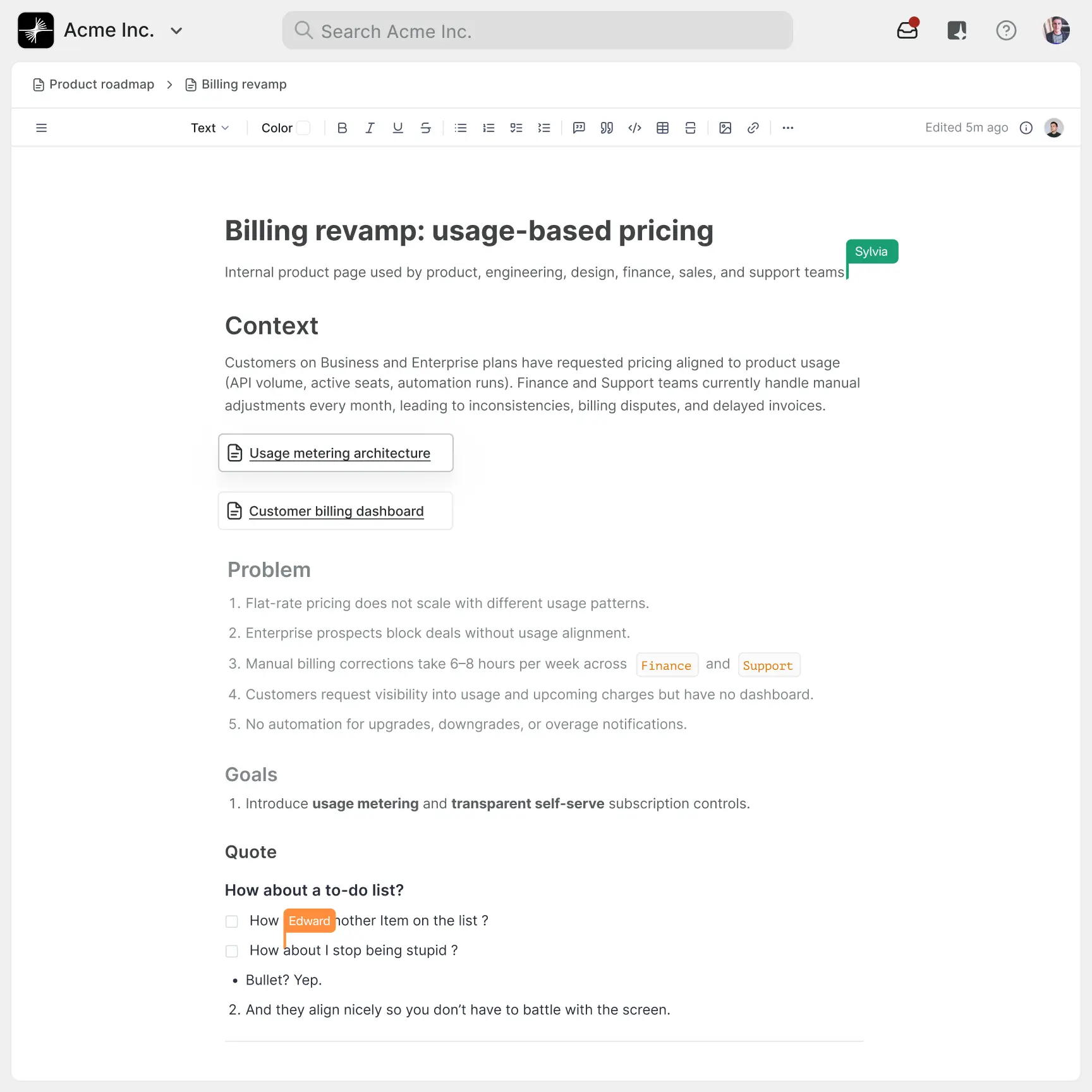Insert an image
1092x1092 pixels.
click(x=725, y=128)
